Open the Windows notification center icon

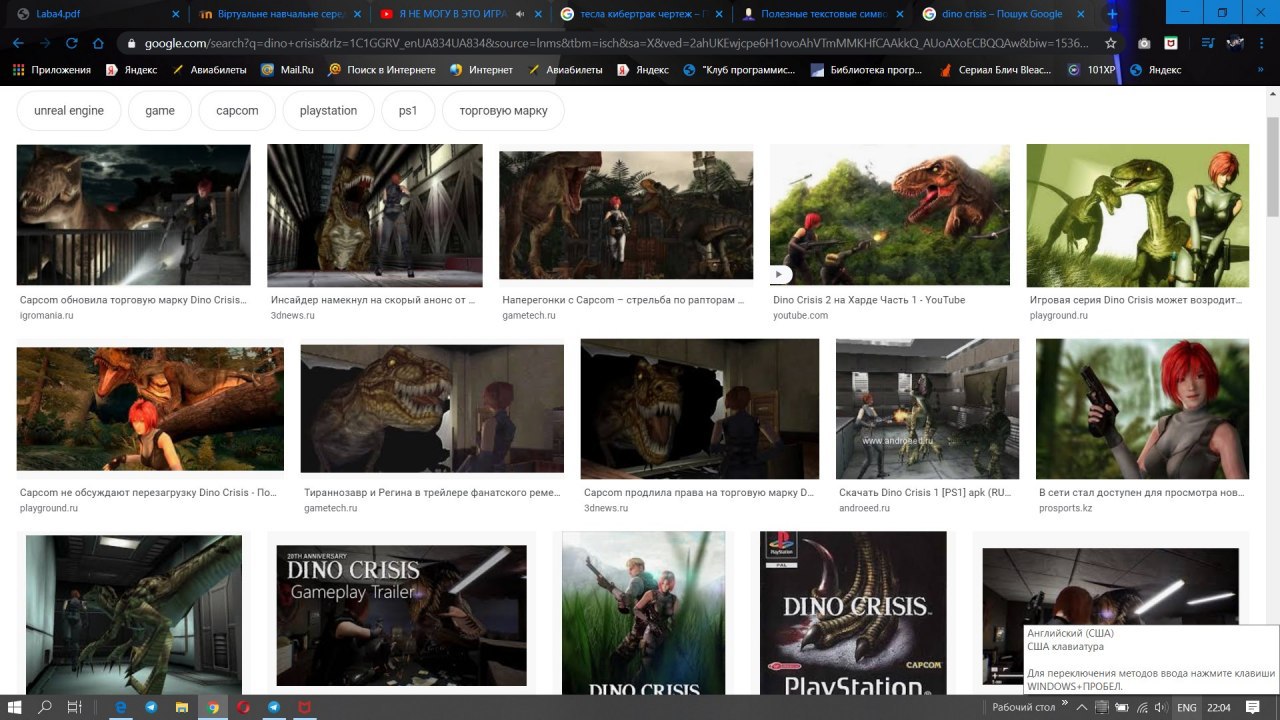pos(1253,707)
